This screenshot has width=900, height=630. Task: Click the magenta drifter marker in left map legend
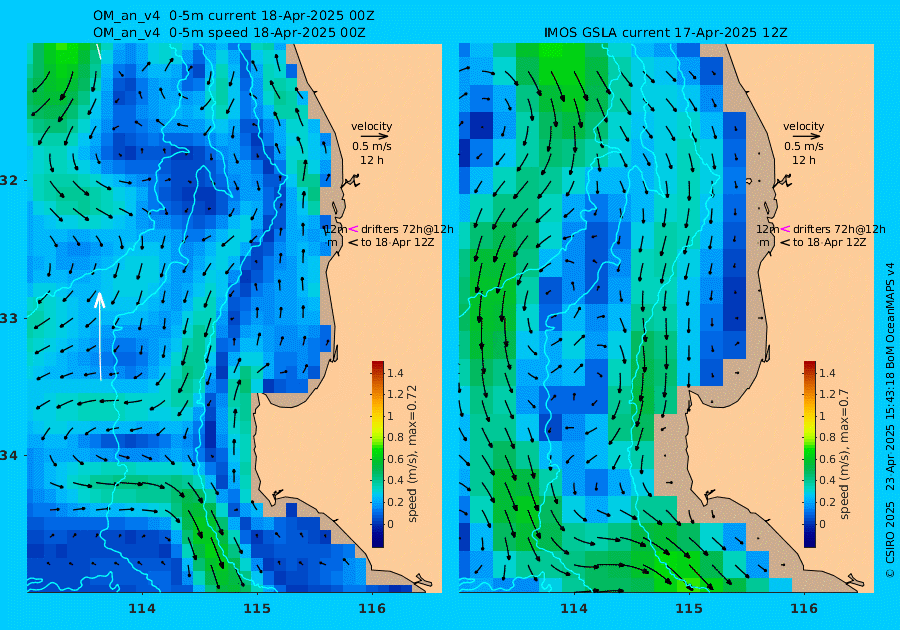(354, 229)
